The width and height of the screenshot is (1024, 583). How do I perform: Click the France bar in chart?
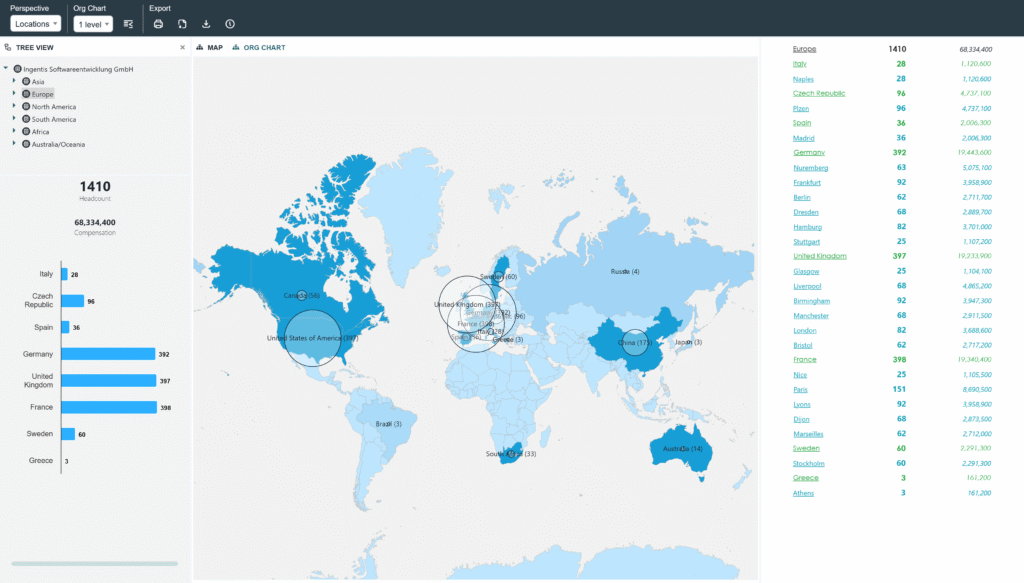109,407
